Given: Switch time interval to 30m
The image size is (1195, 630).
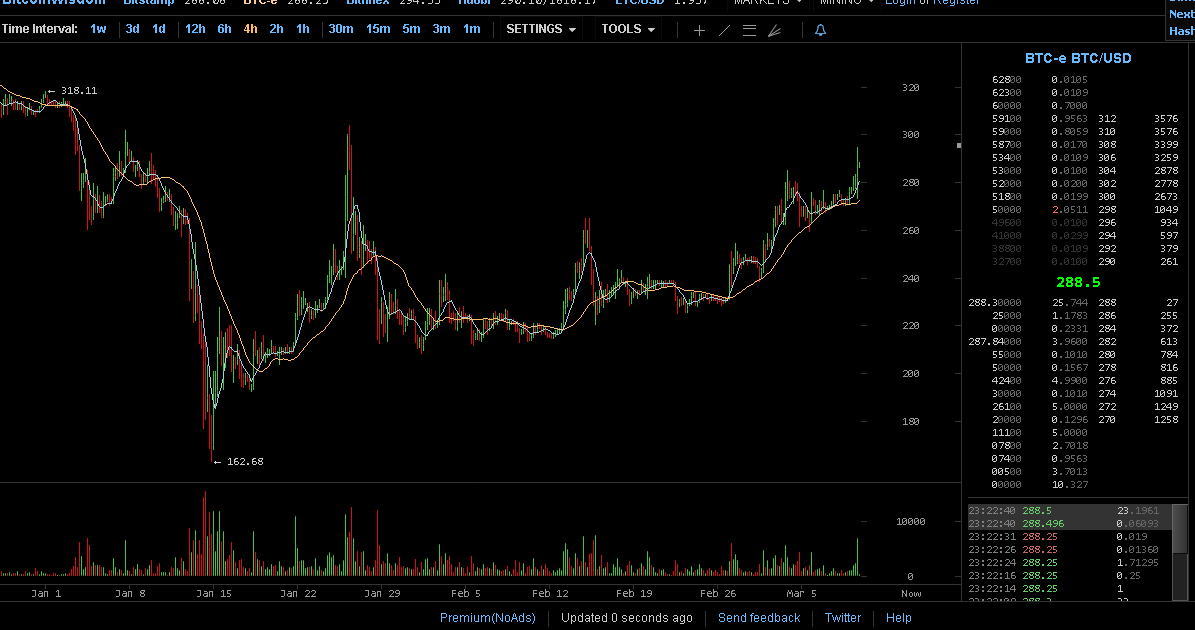Looking at the screenshot, I should pos(341,29).
